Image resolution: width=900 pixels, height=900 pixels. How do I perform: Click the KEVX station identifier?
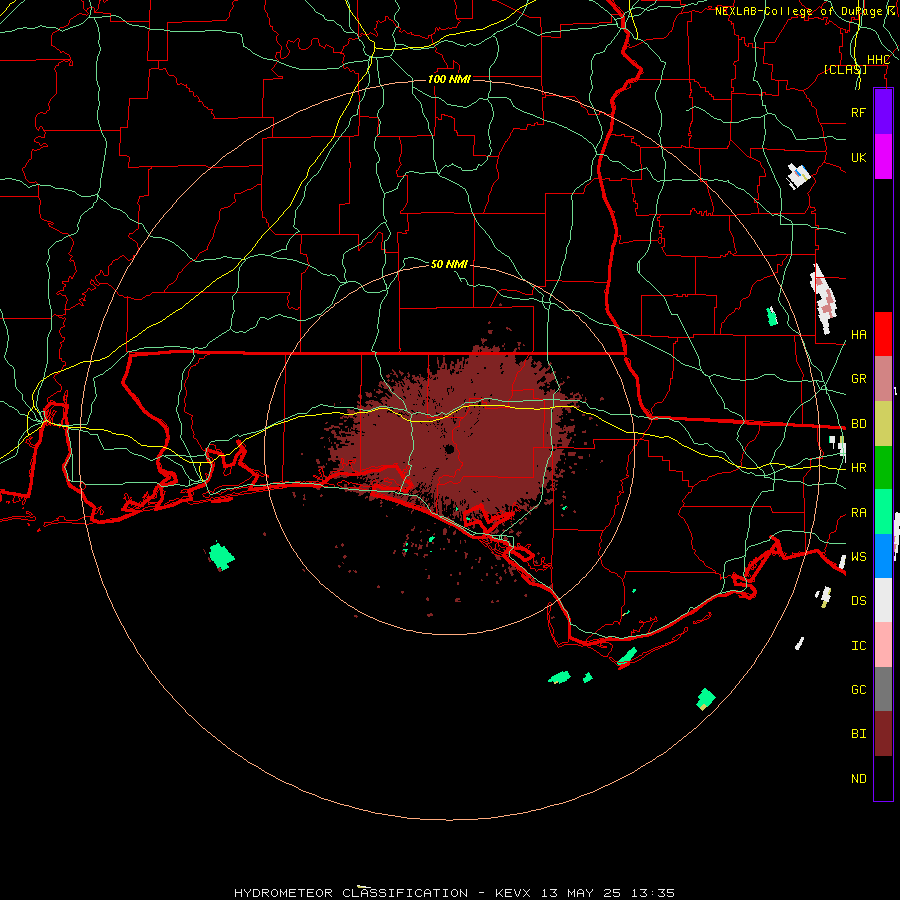point(514,893)
